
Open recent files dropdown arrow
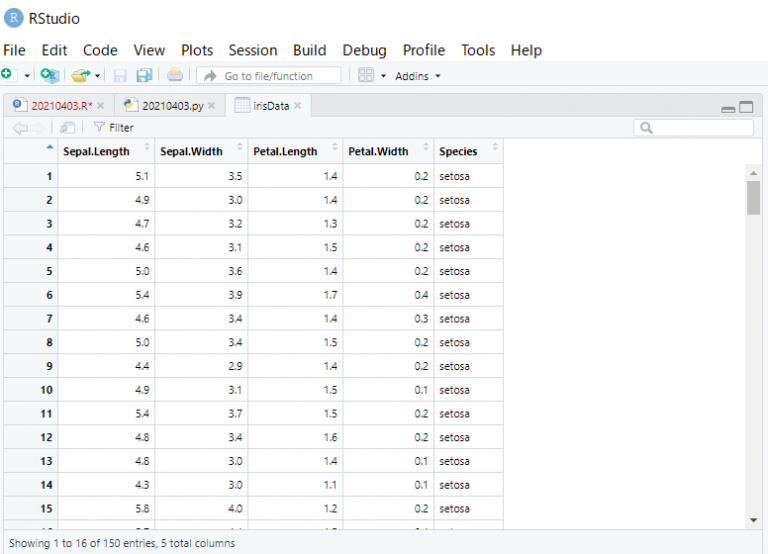(98, 76)
